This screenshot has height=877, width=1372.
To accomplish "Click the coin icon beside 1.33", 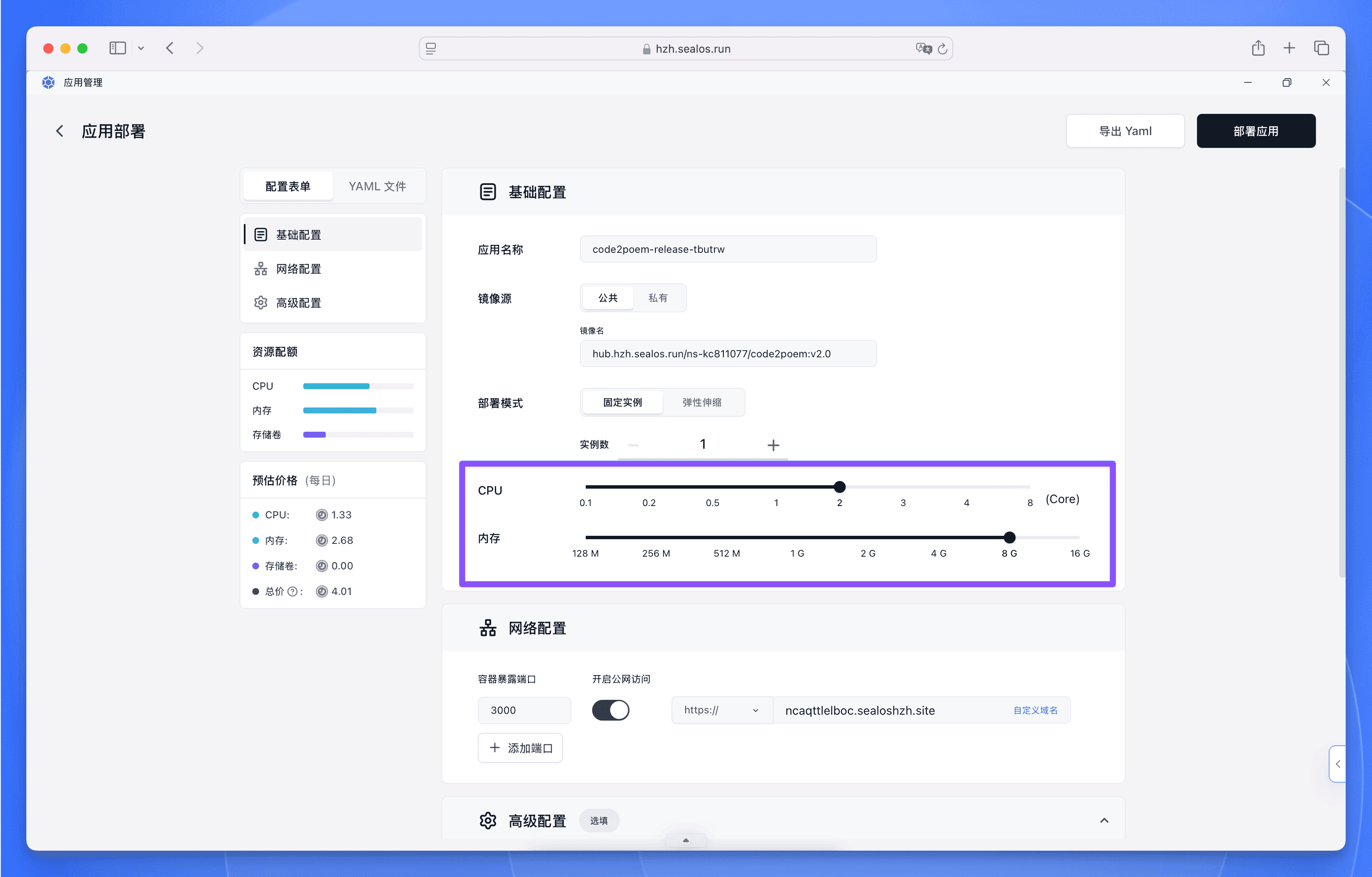I will pos(322,515).
